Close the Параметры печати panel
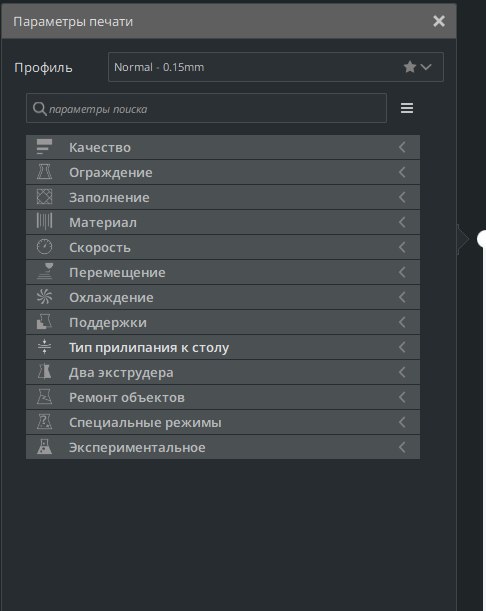This screenshot has width=486, height=611. click(x=439, y=21)
